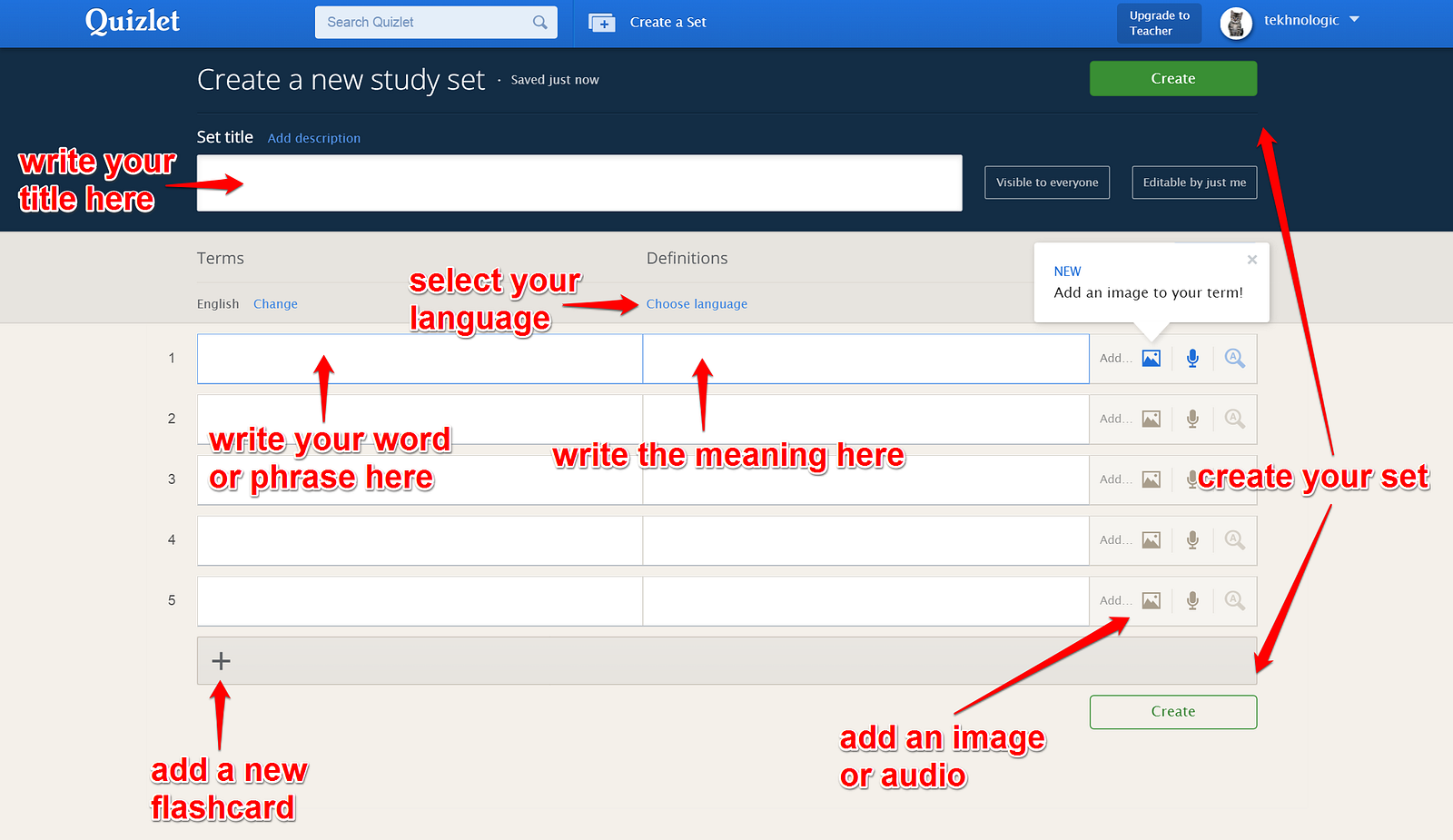Click row number 1
Viewport: 1453px width, 840px height.
(172, 359)
